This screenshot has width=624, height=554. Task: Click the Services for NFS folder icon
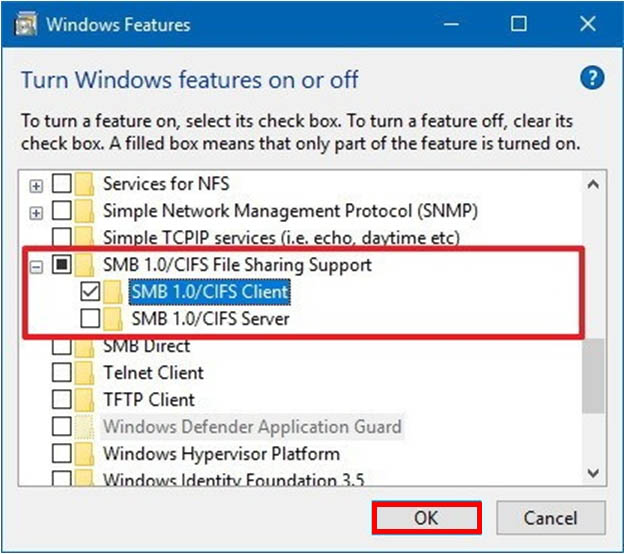tap(85, 185)
